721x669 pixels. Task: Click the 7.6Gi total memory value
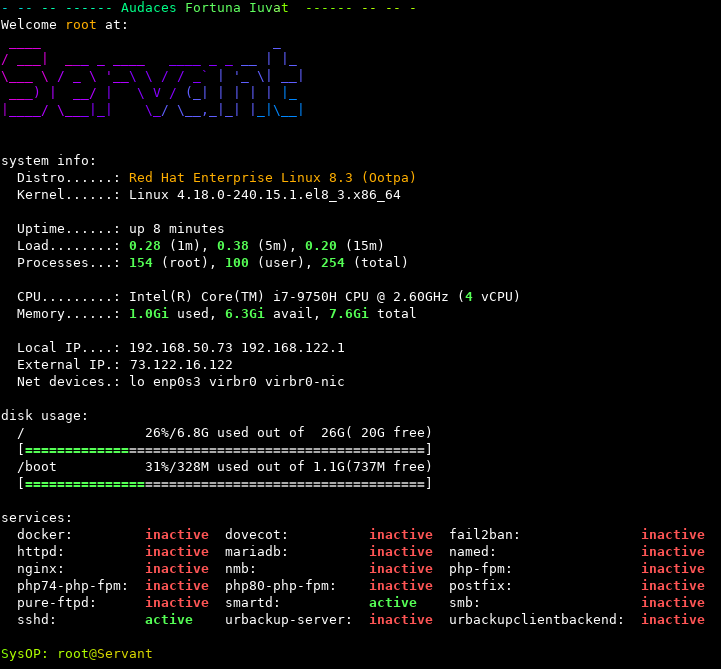click(x=349, y=314)
